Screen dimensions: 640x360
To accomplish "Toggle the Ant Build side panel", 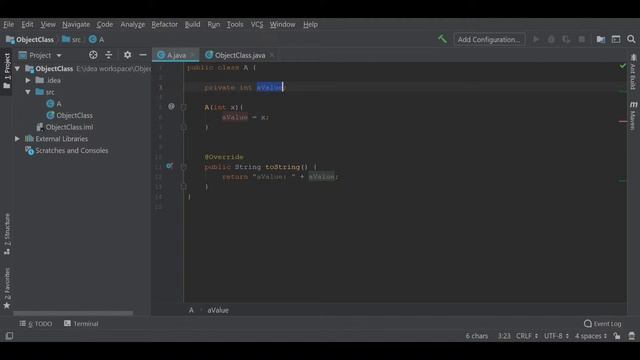I will [x=633, y=72].
